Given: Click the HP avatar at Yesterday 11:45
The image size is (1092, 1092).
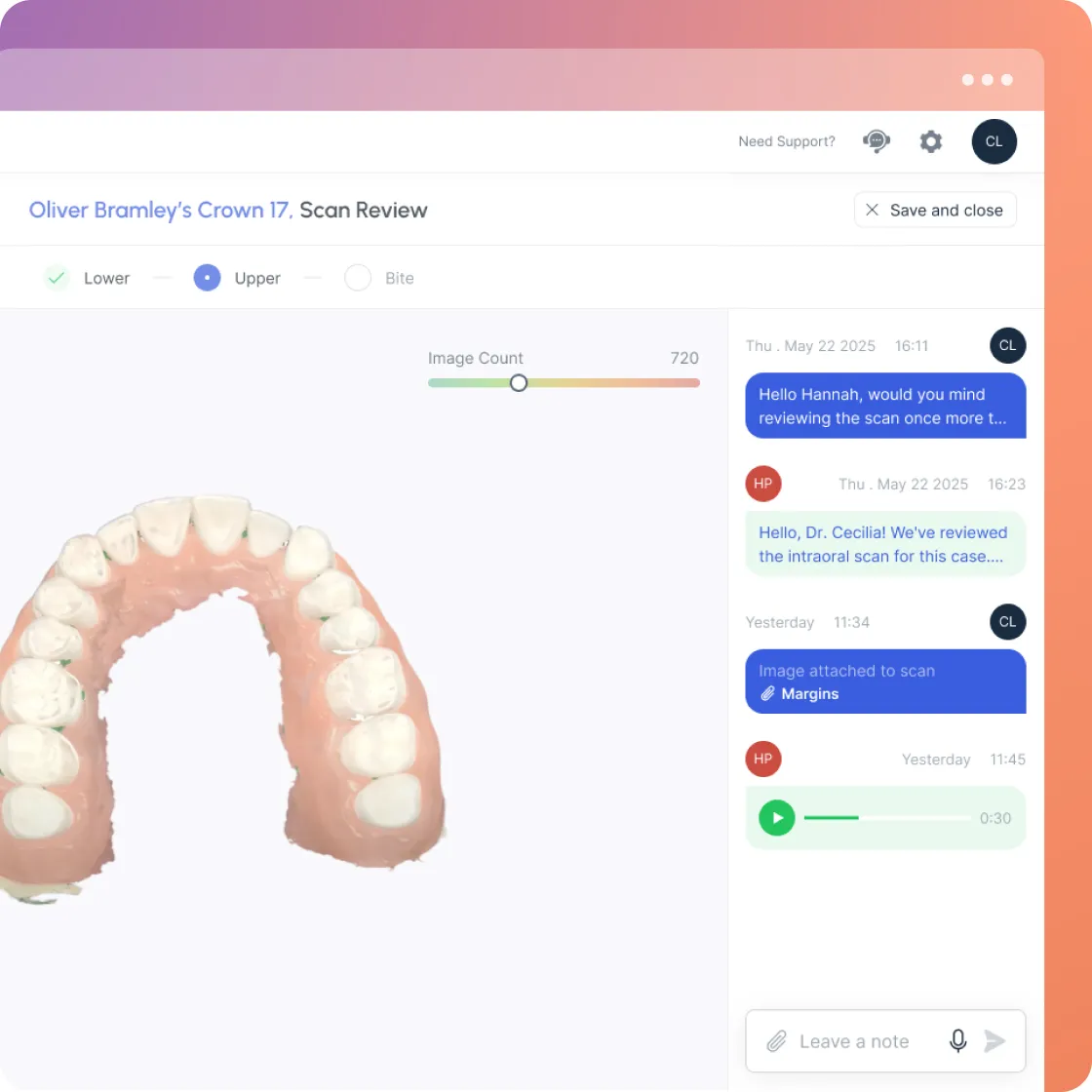Looking at the screenshot, I should [x=763, y=760].
